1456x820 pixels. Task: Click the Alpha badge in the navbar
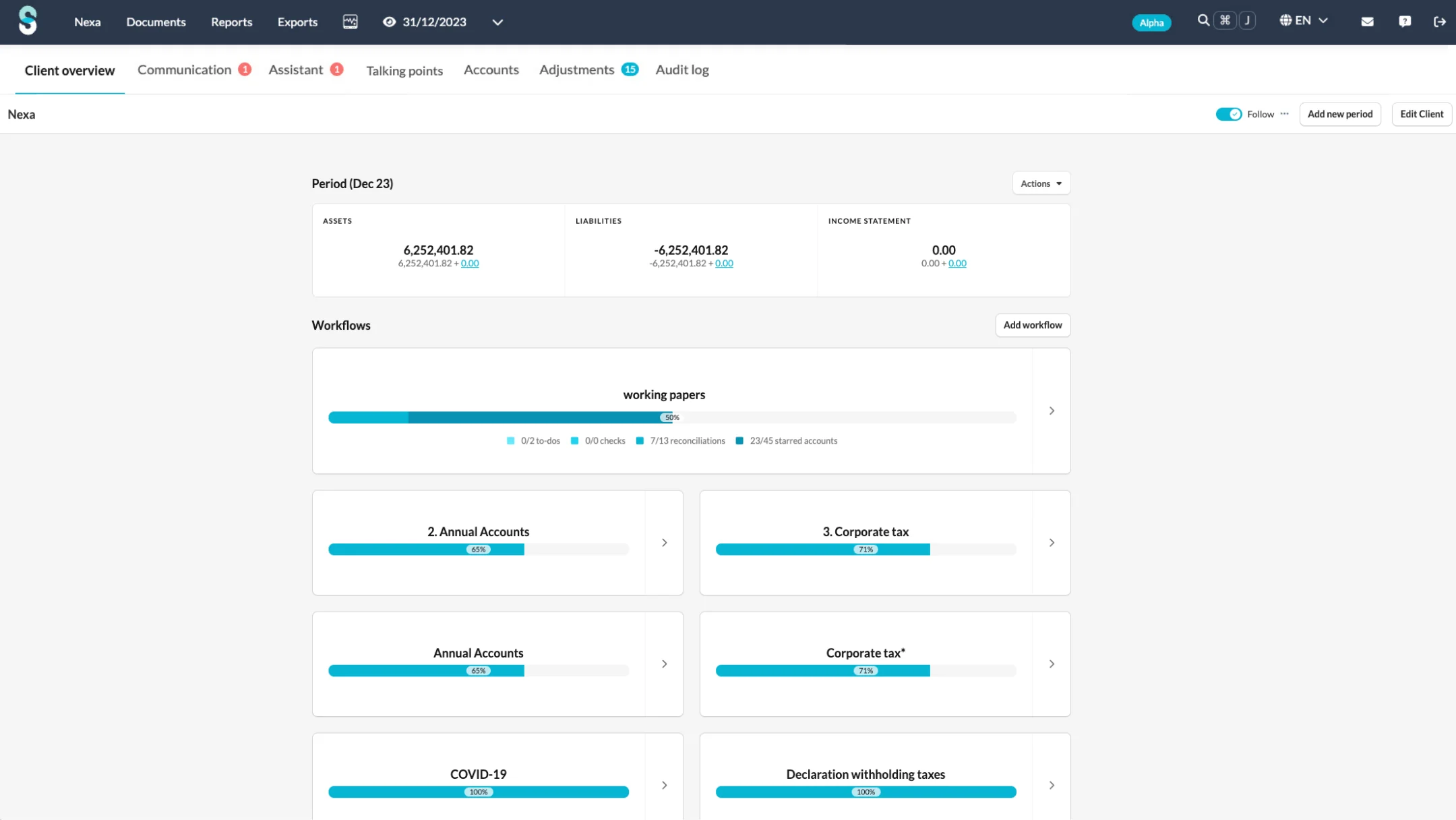coord(1151,23)
